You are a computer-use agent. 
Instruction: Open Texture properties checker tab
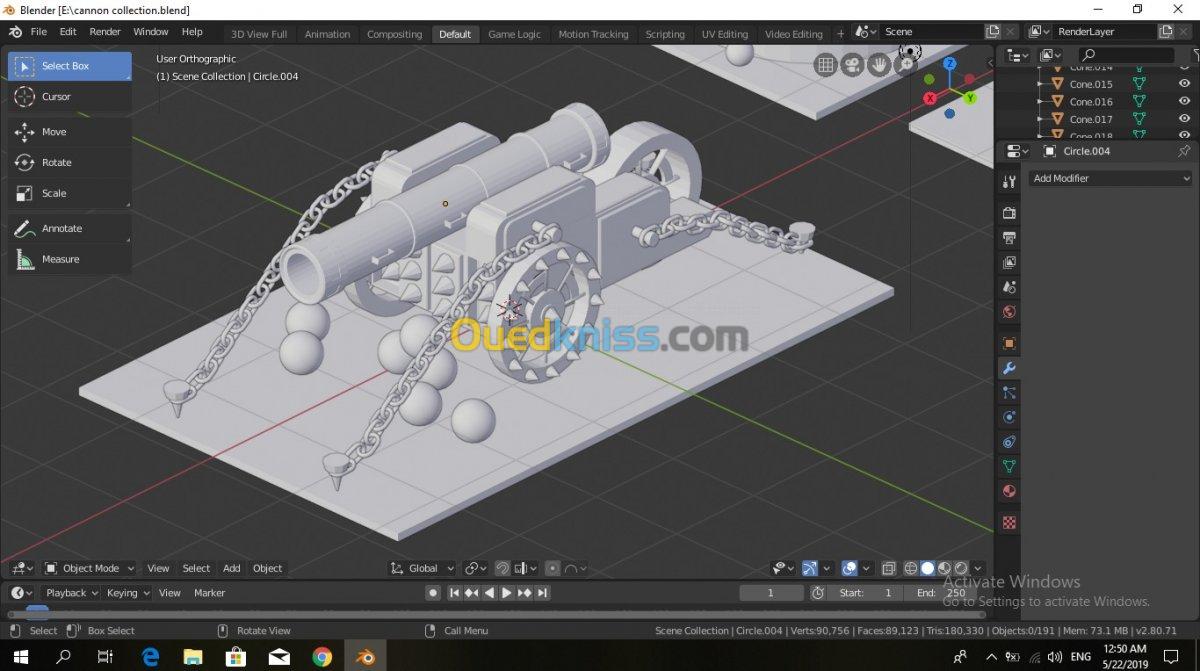pos(1009,522)
